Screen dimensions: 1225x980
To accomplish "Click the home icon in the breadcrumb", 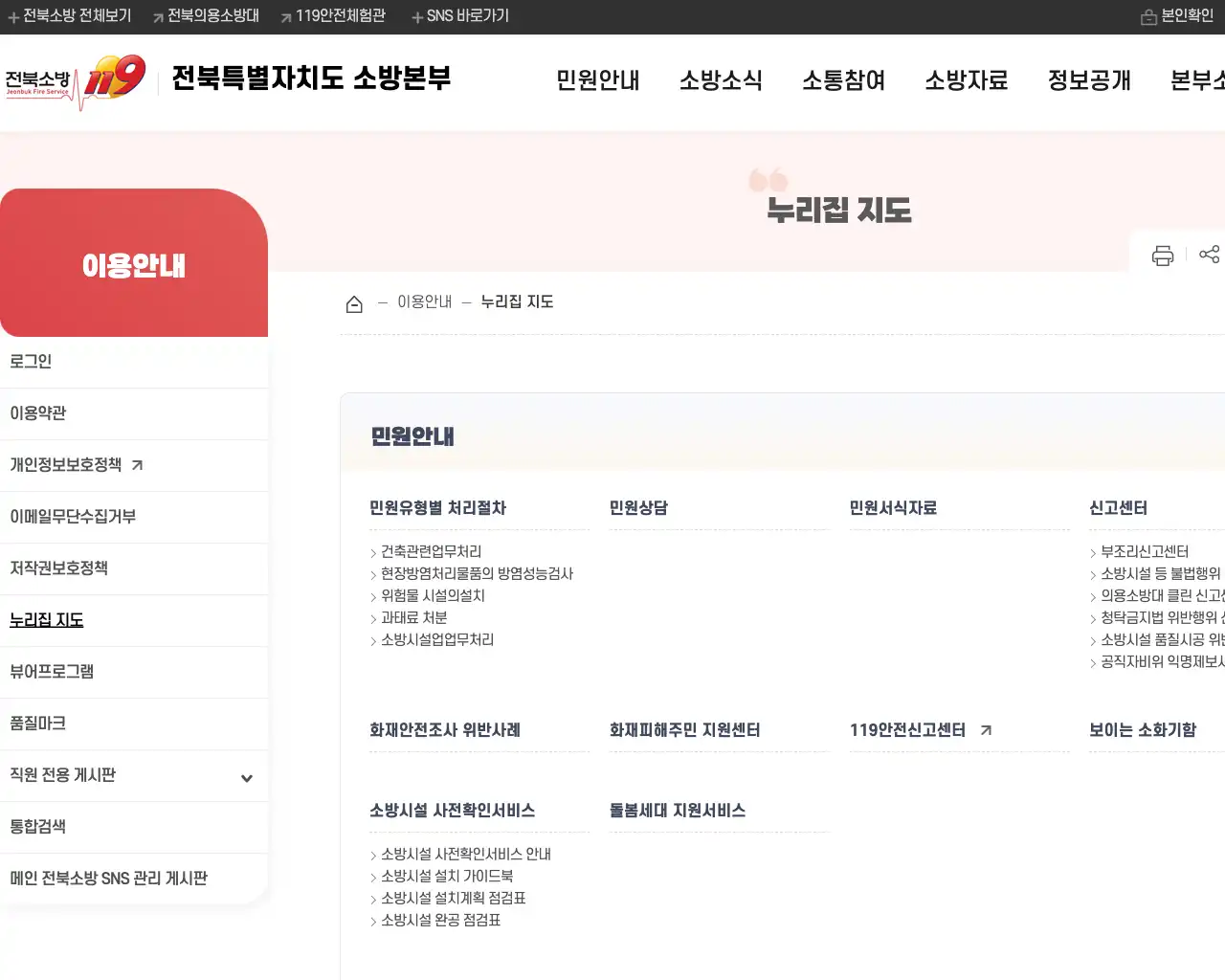I will pyautogui.click(x=354, y=301).
